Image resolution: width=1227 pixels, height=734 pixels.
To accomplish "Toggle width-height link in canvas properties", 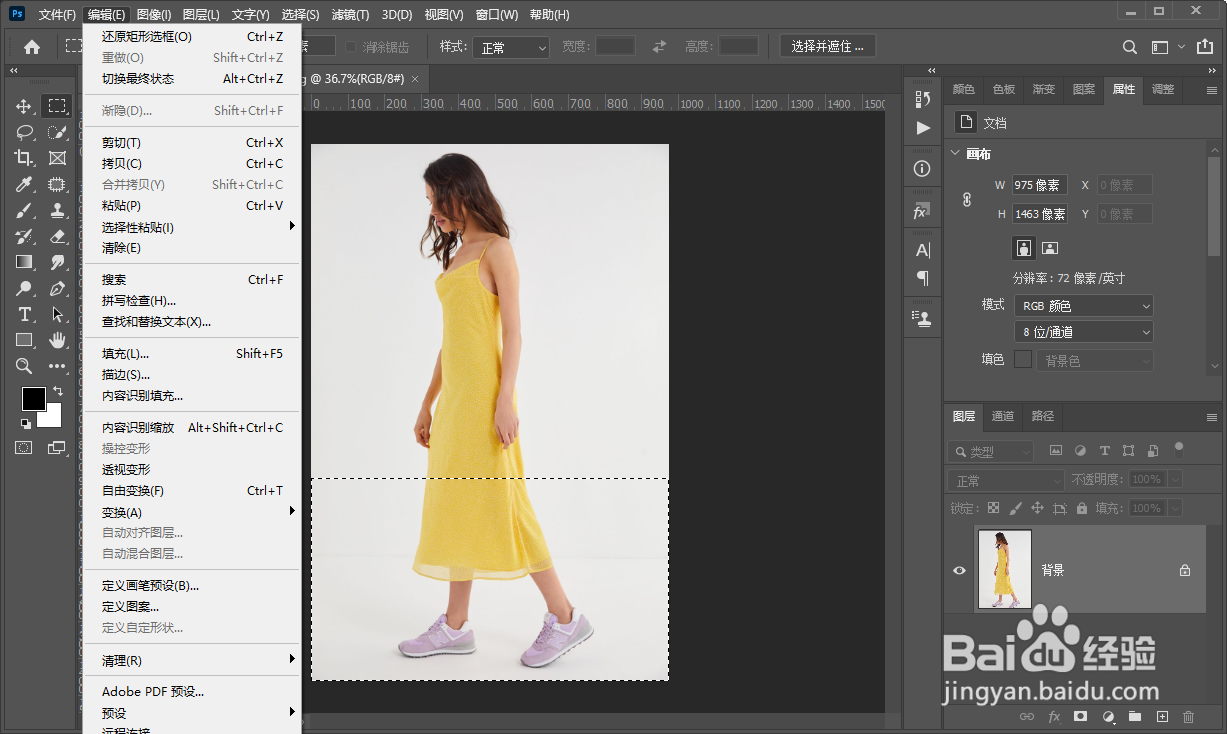I will pyautogui.click(x=967, y=200).
